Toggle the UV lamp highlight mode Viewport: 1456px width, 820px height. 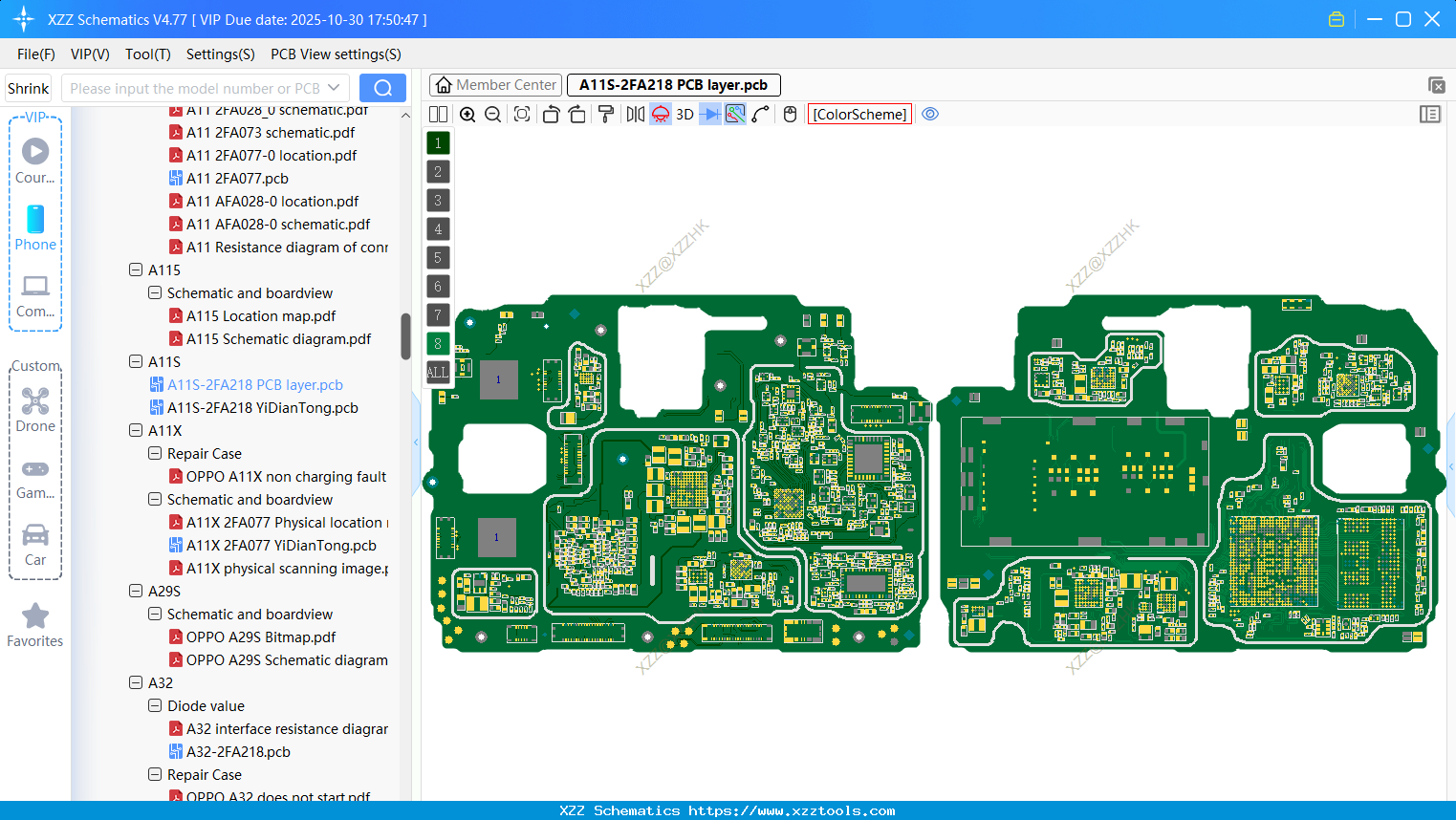point(661,114)
